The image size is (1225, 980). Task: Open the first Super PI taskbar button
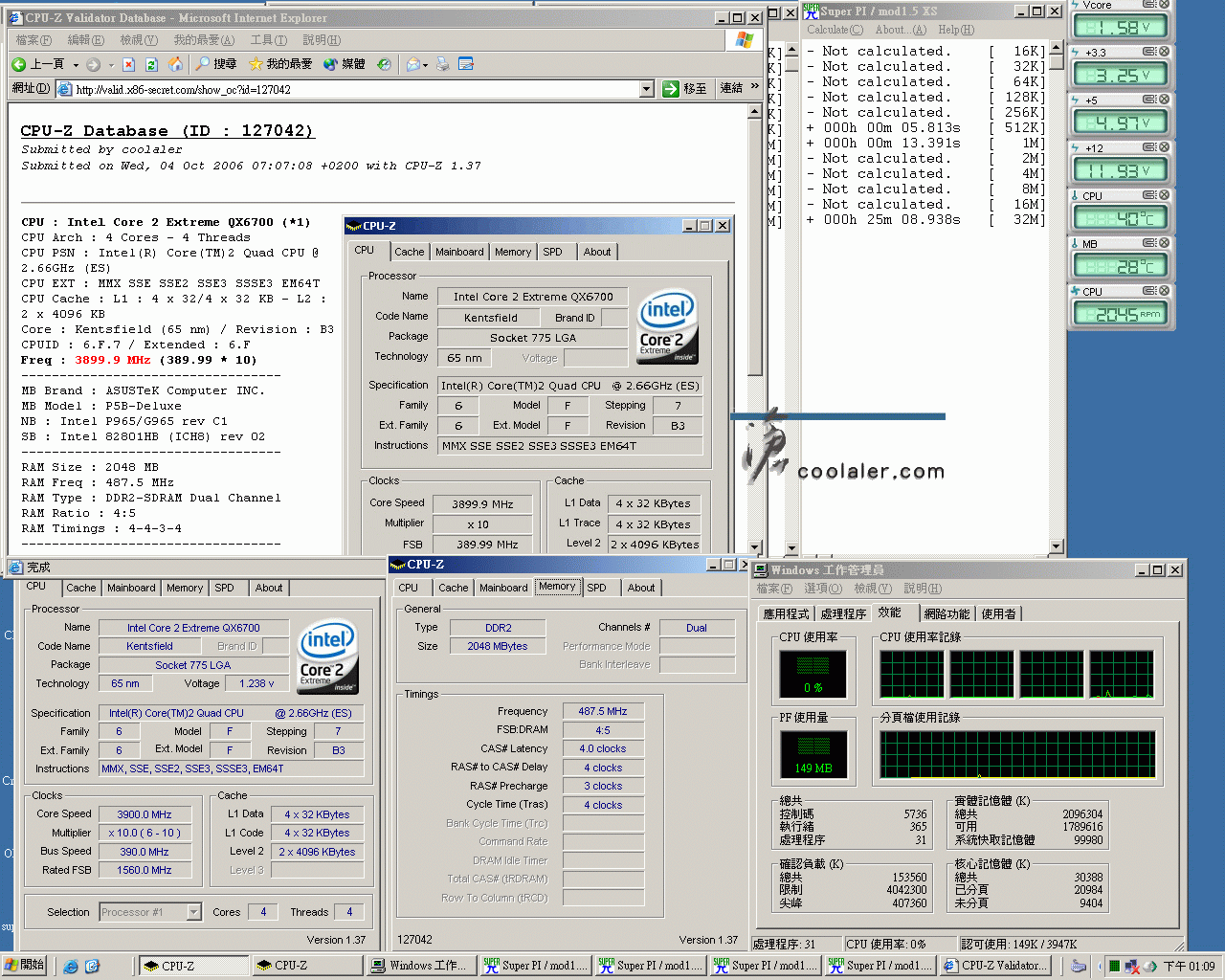pyautogui.click(x=535, y=966)
